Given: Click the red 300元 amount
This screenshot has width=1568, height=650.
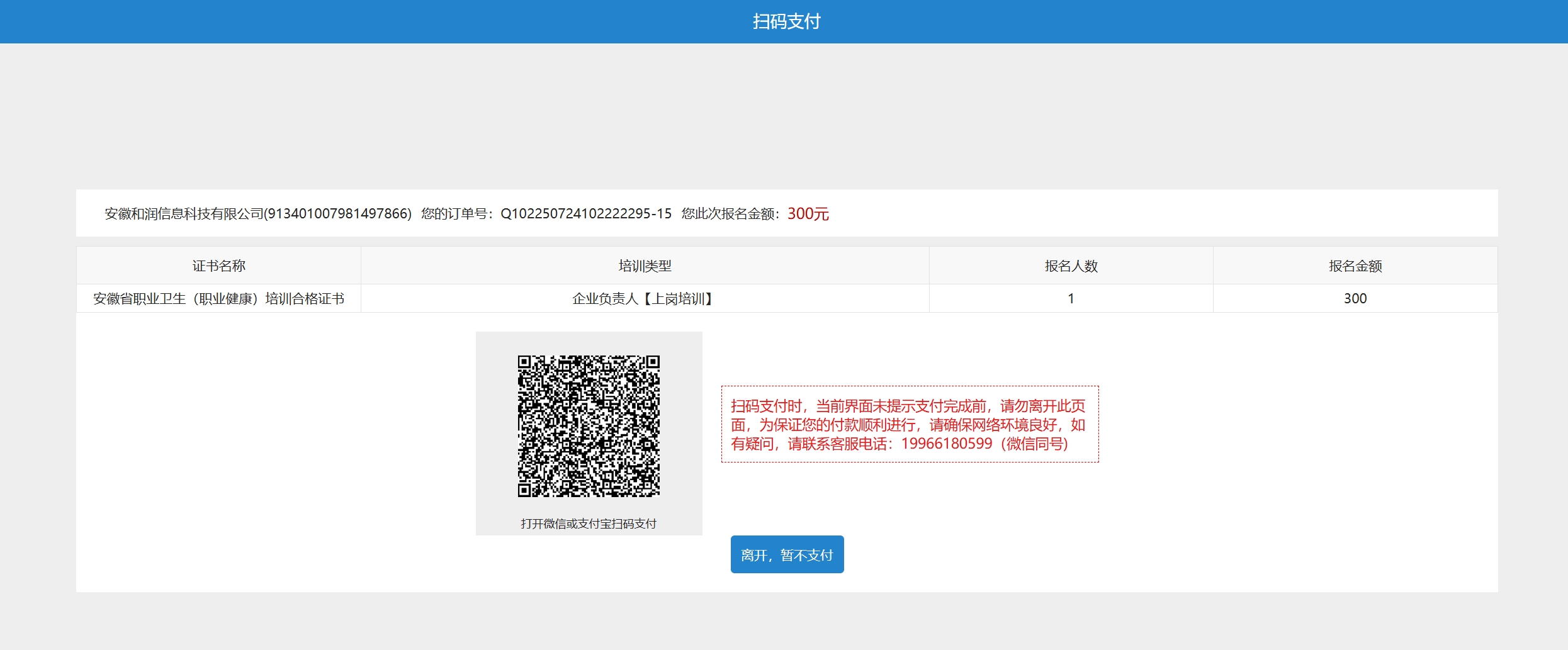Looking at the screenshot, I should click(808, 214).
